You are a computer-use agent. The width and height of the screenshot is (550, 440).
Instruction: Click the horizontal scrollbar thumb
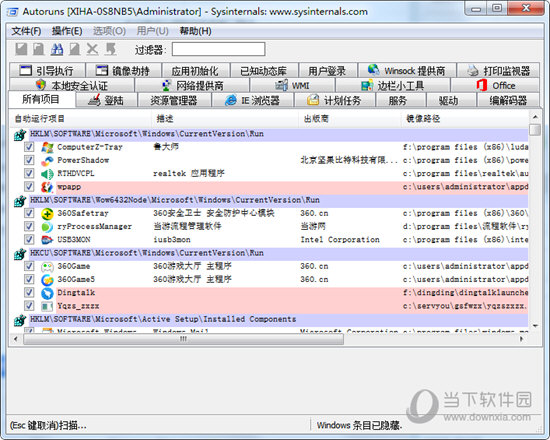click(x=183, y=339)
